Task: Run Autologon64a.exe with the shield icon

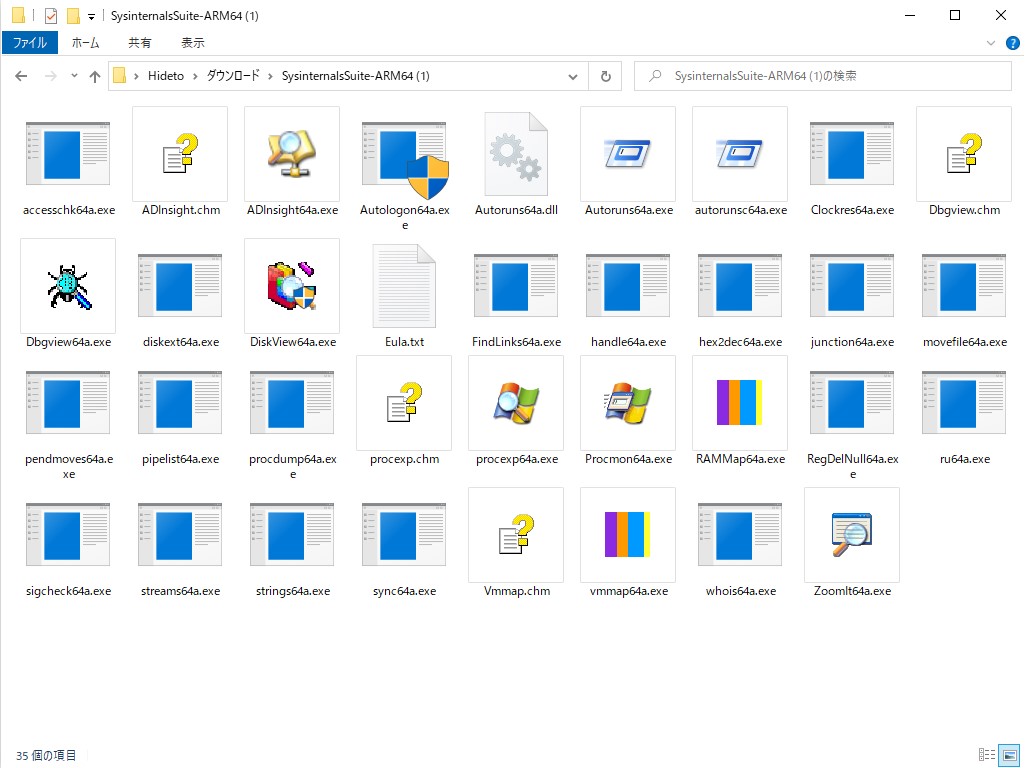Action: 403,153
